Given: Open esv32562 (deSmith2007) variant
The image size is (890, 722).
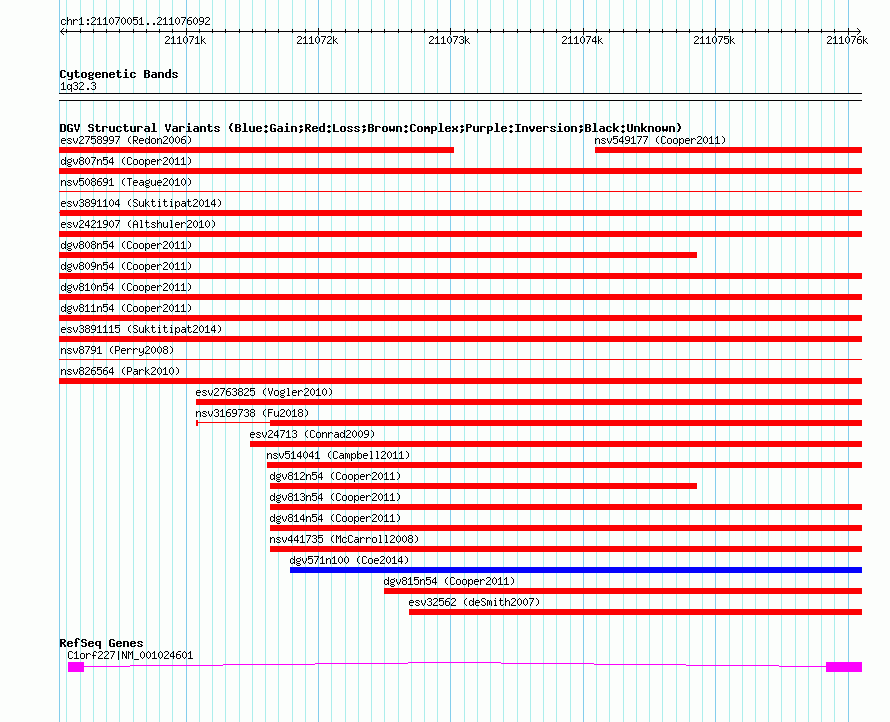Looking at the screenshot, I should click(x=474, y=602).
